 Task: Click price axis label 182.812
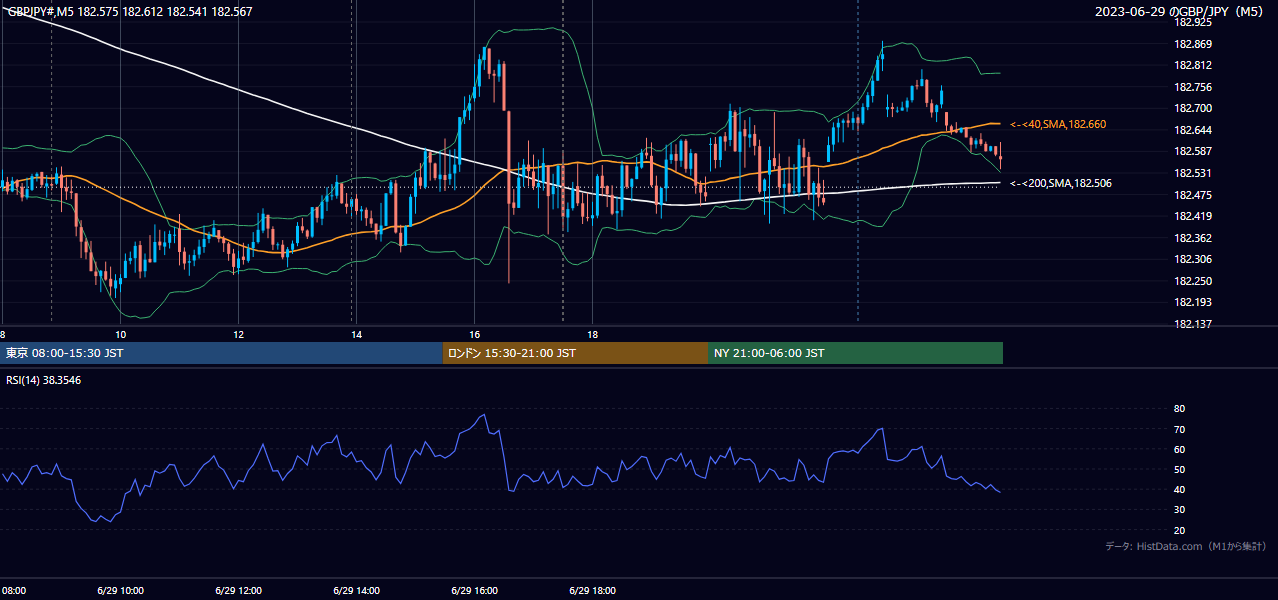1192,65
